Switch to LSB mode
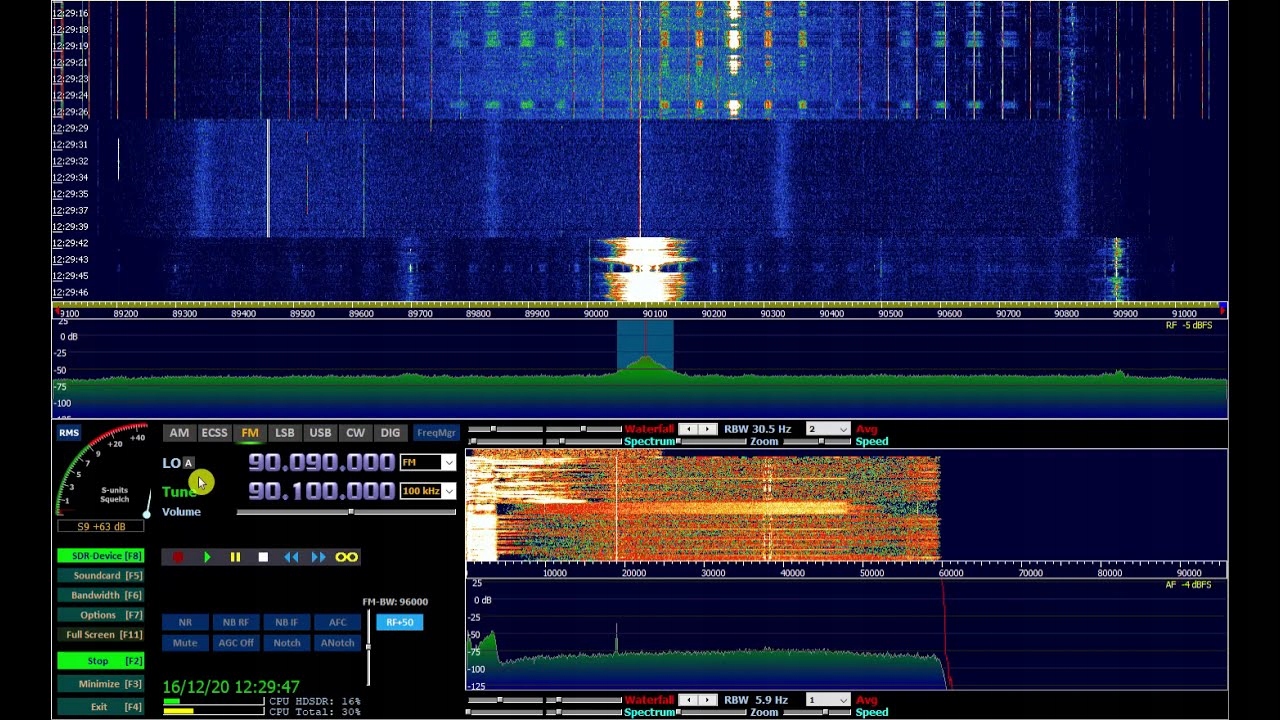This screenshot has width=1280, height=720. pos(285,433)
